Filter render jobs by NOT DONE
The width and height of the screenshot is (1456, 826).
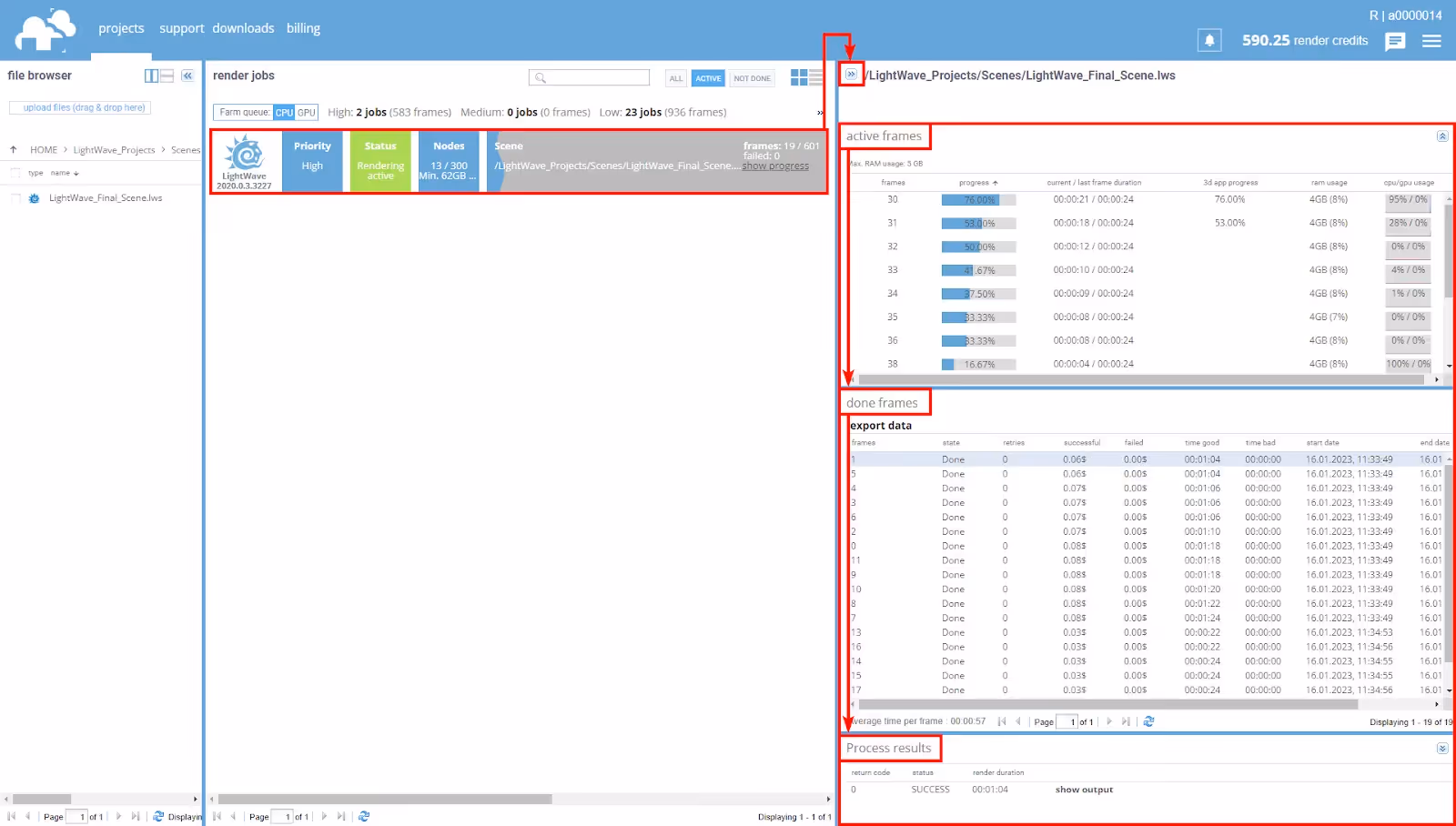pyautogui.click(x=753, y=78)
